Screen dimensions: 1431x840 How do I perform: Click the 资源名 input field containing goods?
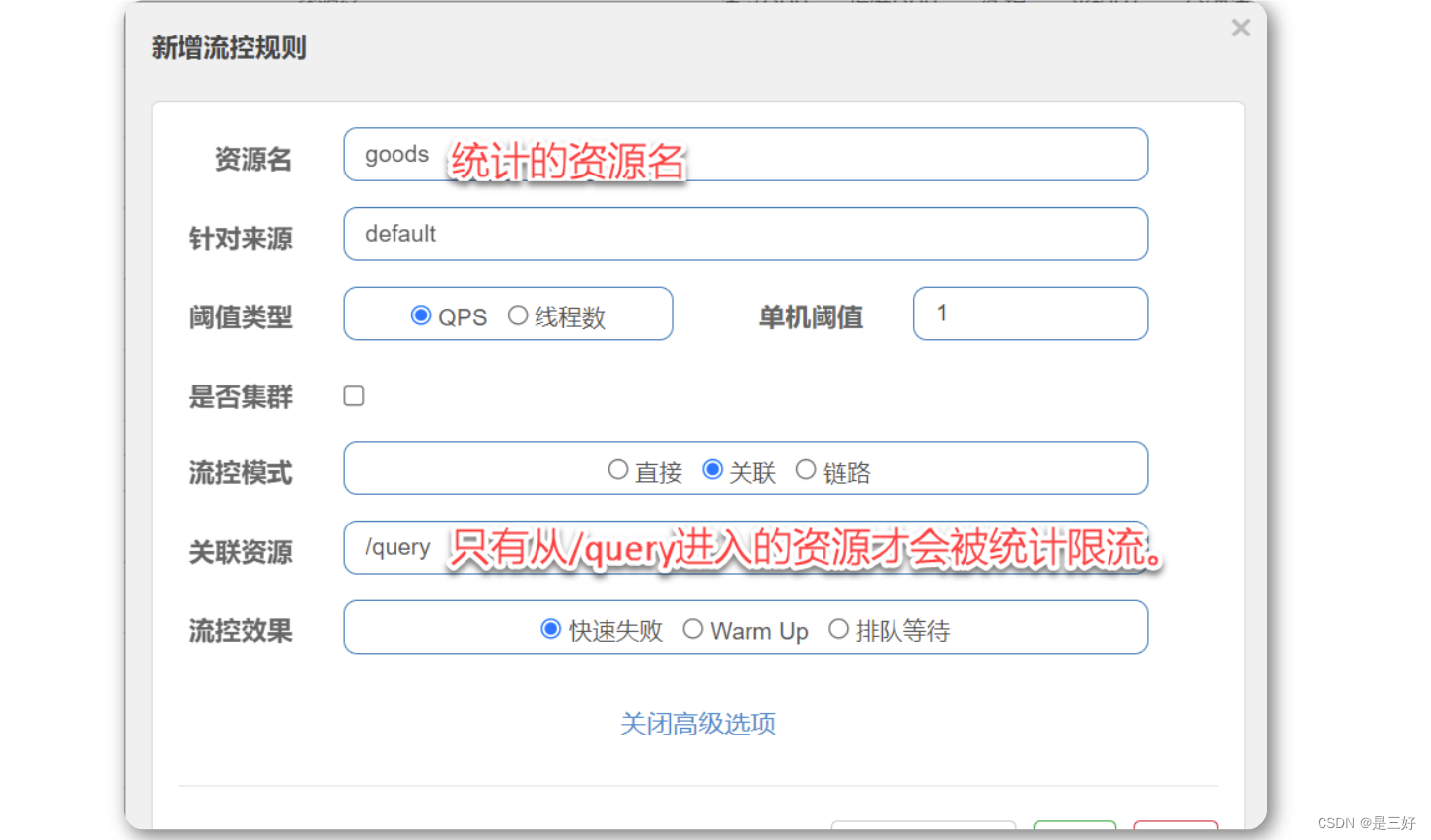point(746,155)
